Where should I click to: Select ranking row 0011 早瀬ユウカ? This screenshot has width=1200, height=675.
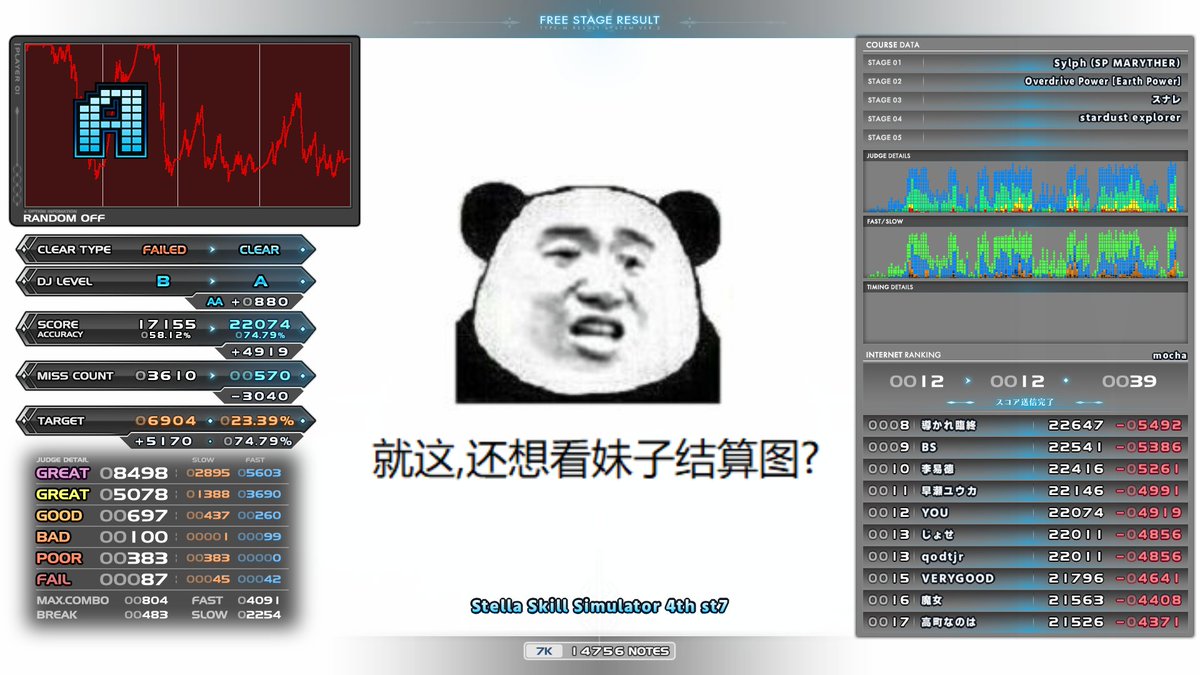coord(1025,491)
